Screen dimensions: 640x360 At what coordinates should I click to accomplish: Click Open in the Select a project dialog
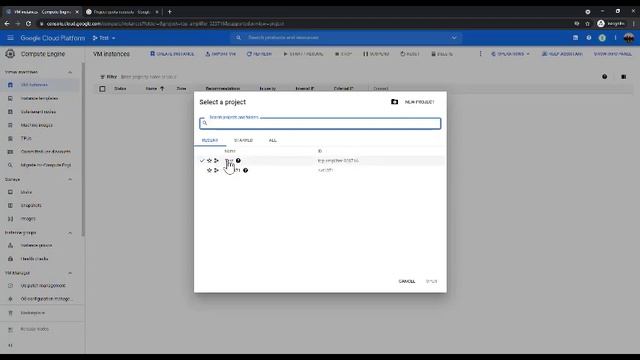click(431, 281)
